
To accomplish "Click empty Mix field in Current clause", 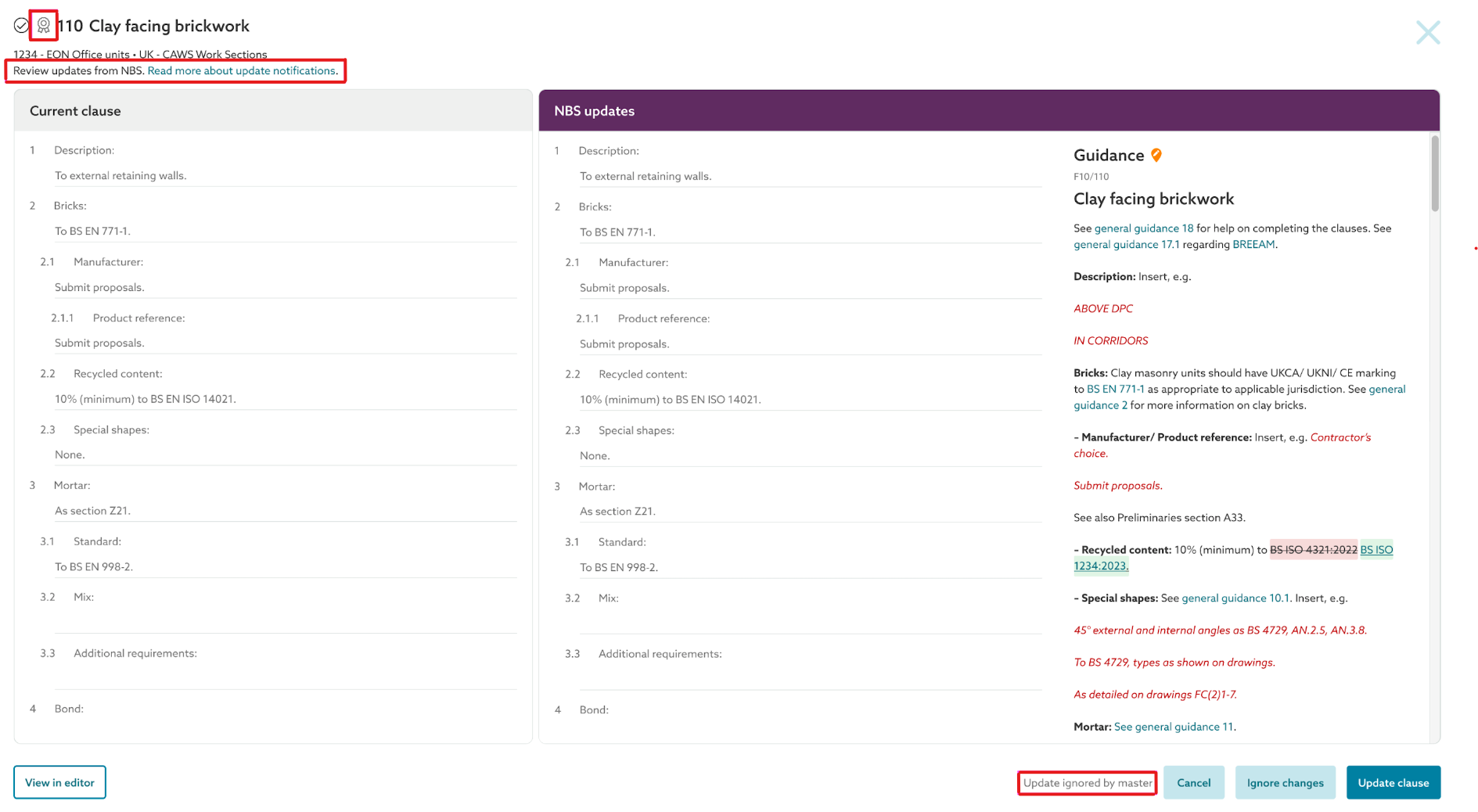I will click(286, 622).
